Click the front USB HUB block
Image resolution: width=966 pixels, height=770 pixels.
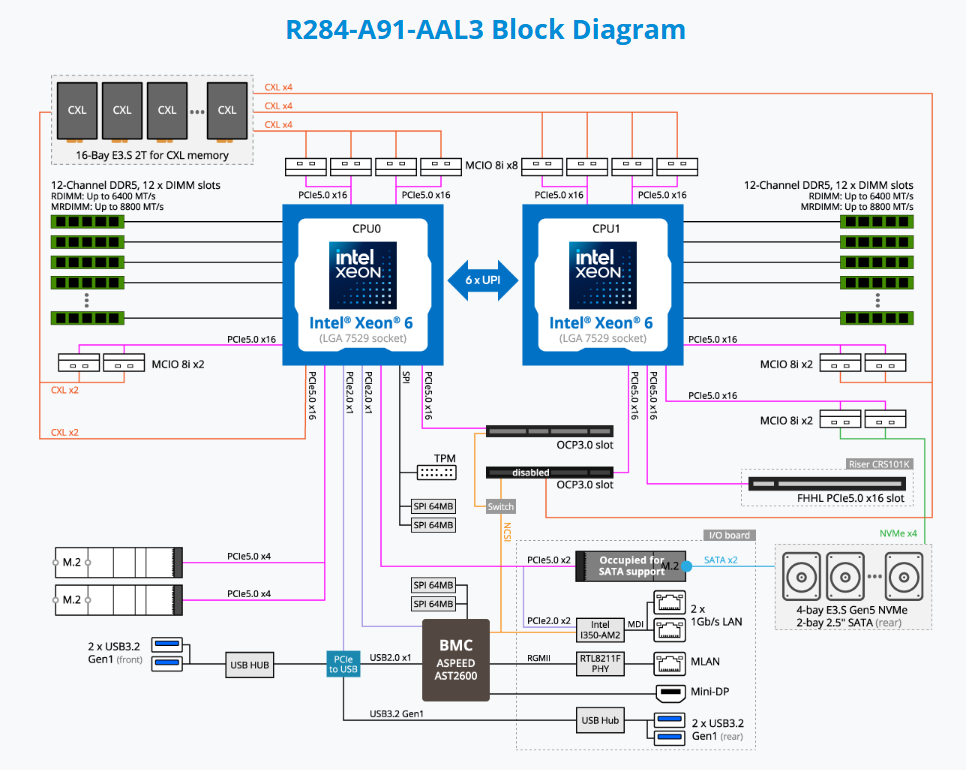pyautogui.click(x=251, y=664)
